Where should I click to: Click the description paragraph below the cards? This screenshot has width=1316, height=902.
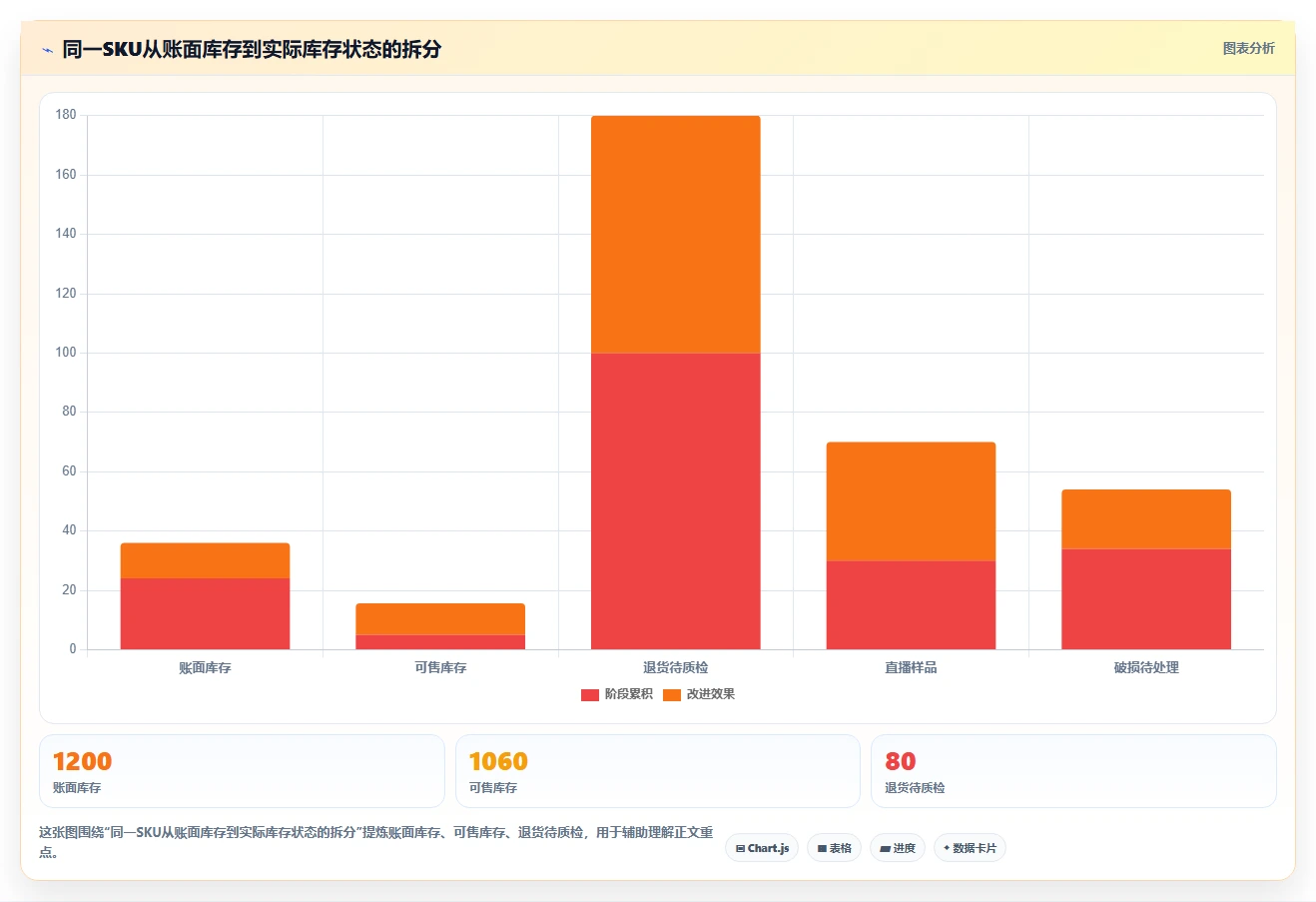point(376,842)
